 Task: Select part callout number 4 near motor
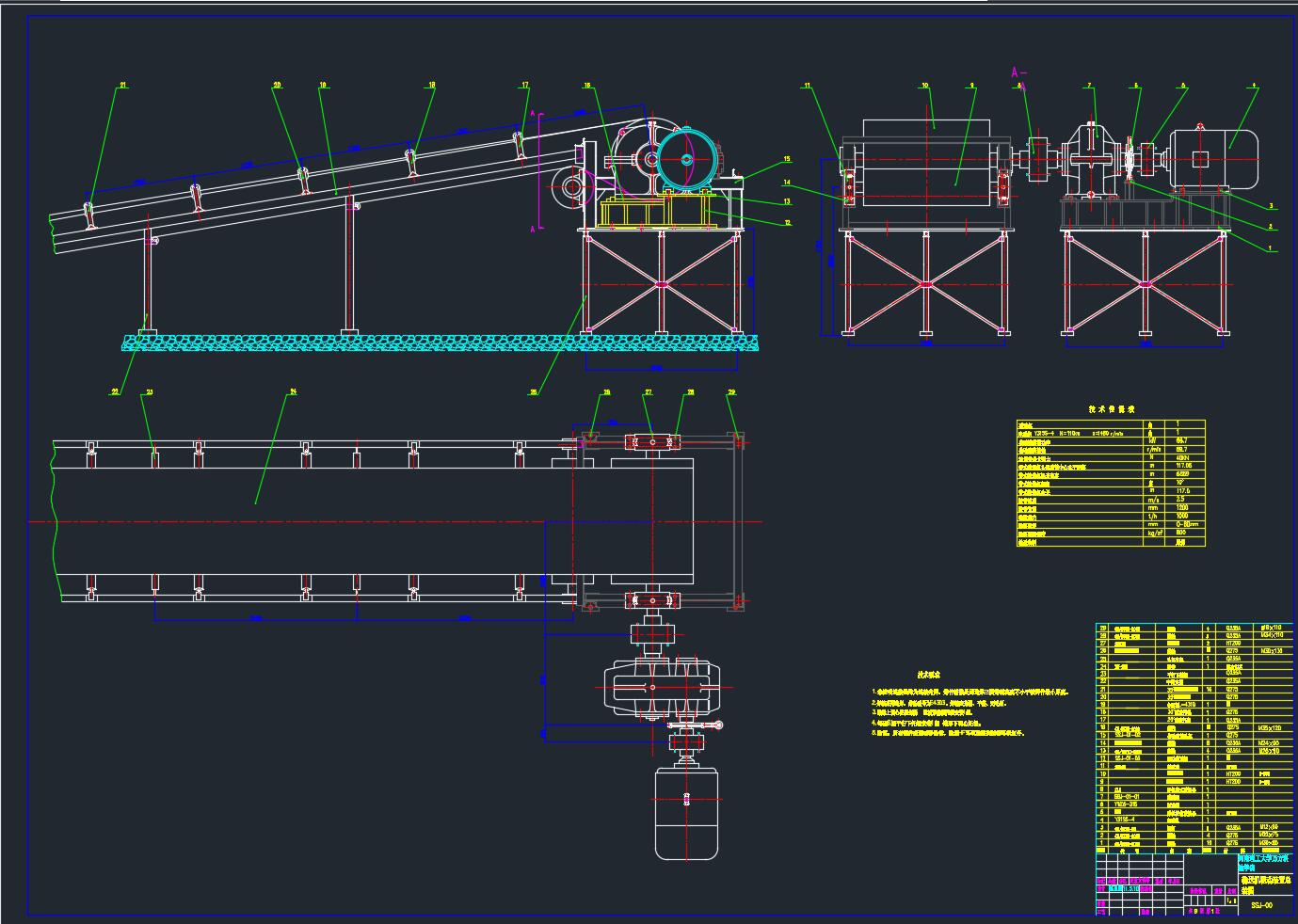(1254, 86)
